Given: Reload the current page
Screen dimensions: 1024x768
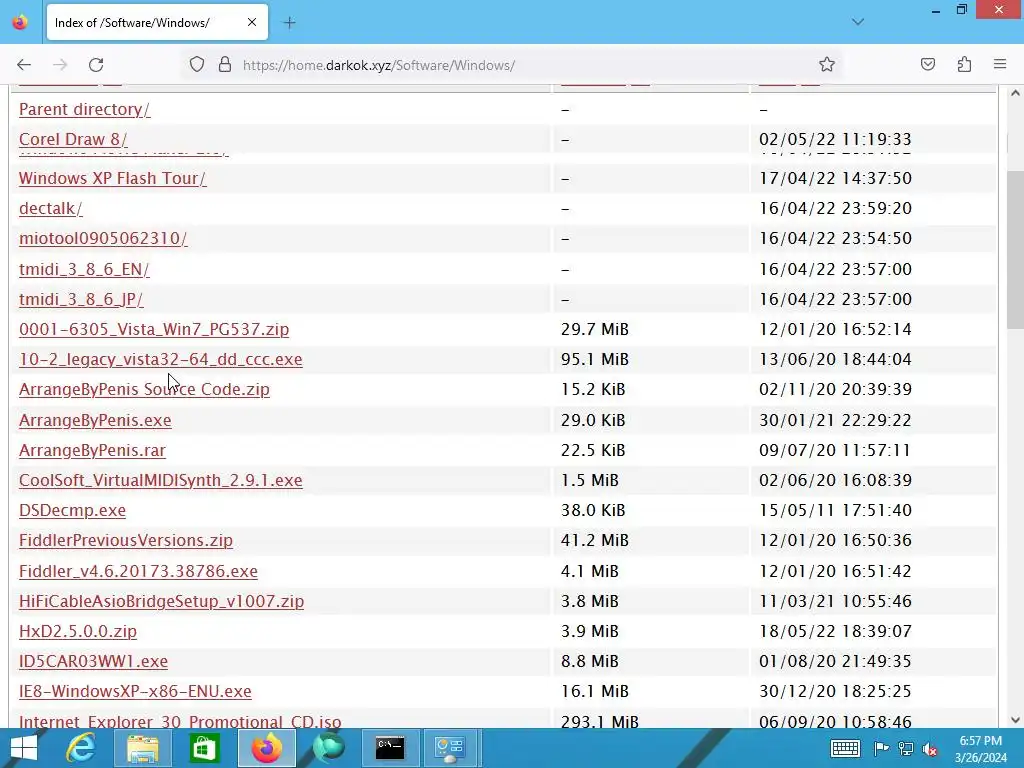Looking at the screenshot, I should pyautogui.click(x=96, y=65).
